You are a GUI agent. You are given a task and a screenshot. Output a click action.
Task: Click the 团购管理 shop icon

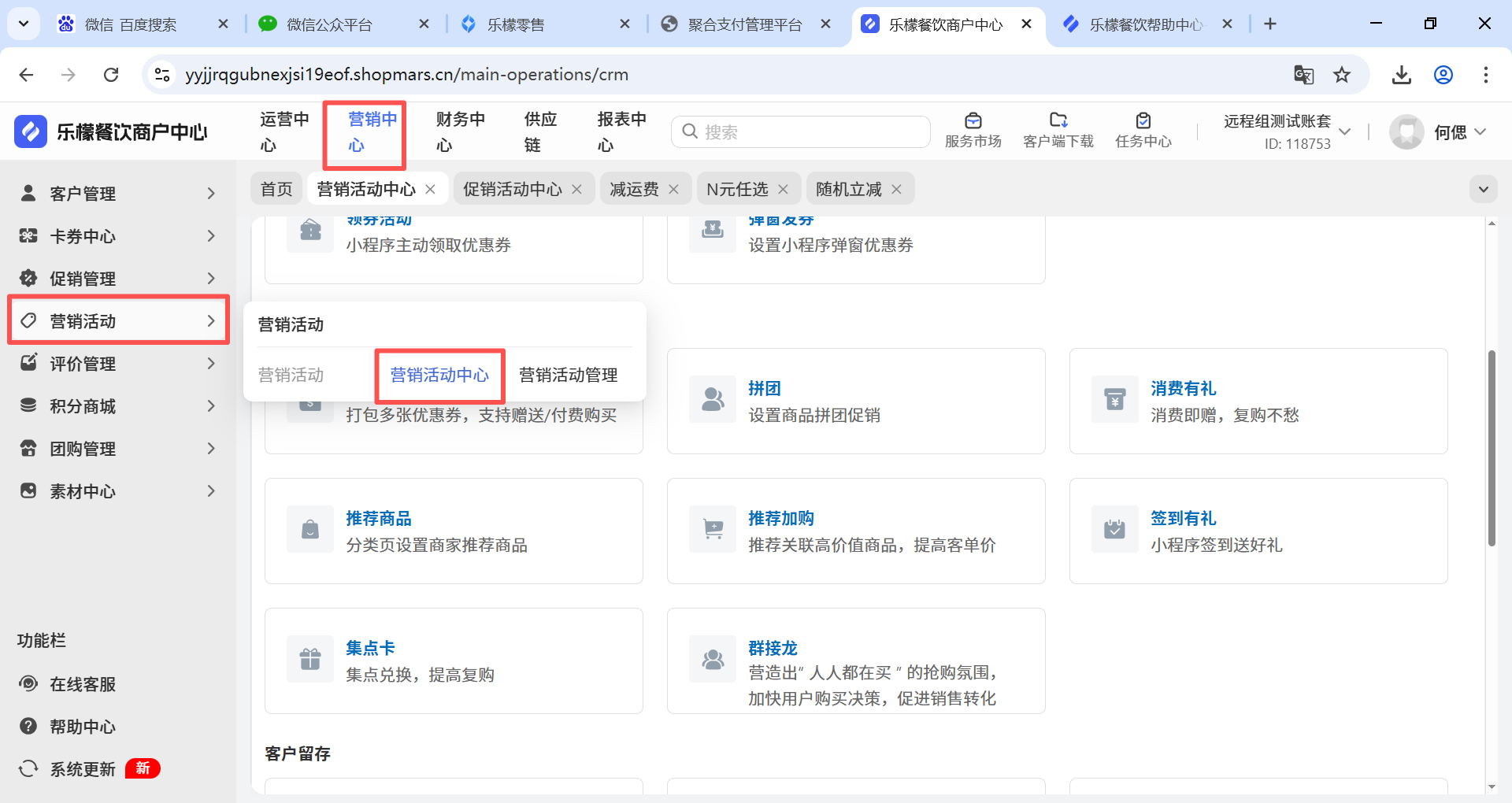28,448
